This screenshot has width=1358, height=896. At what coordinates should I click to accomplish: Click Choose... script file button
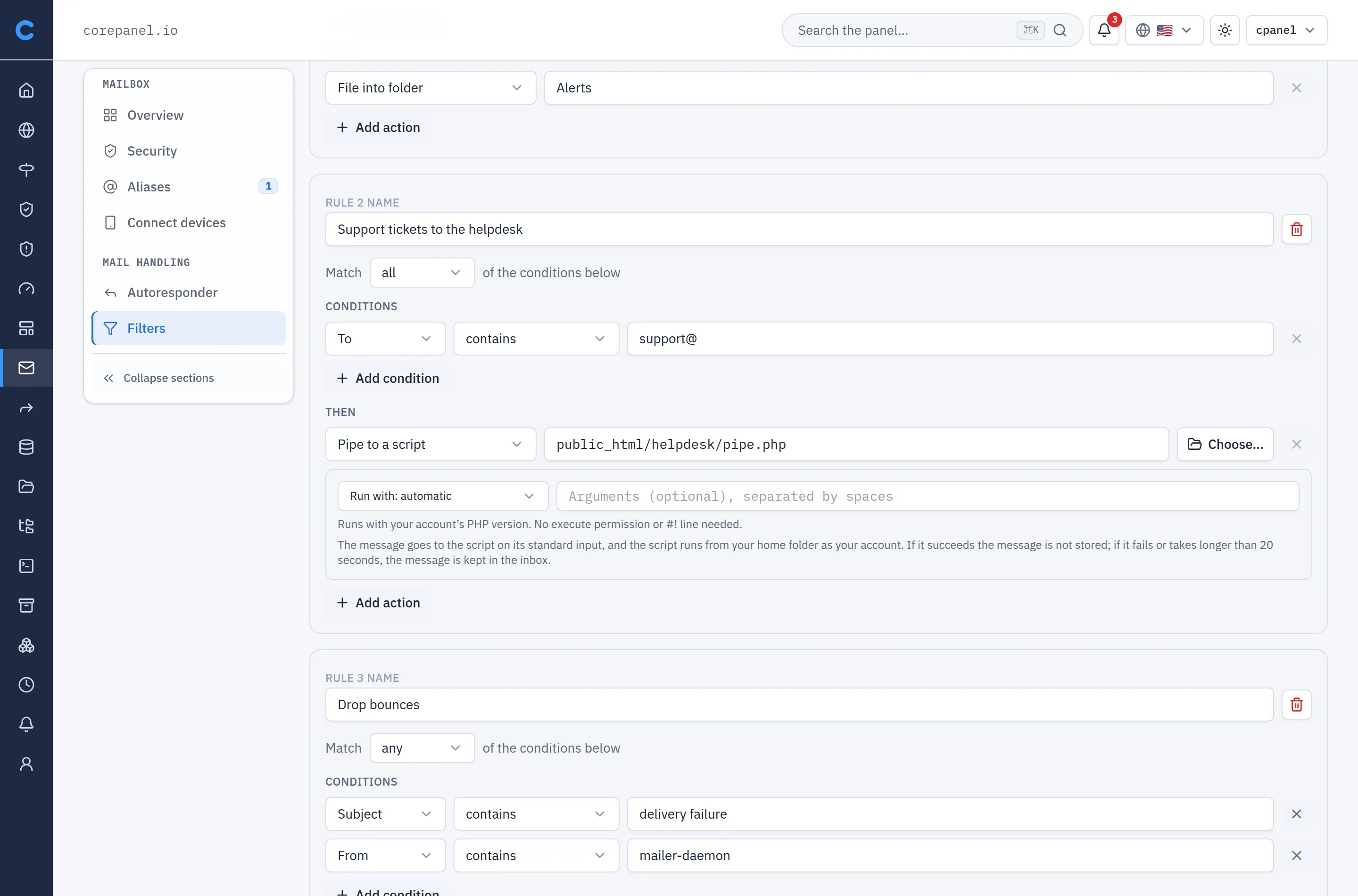(1225, 445)
